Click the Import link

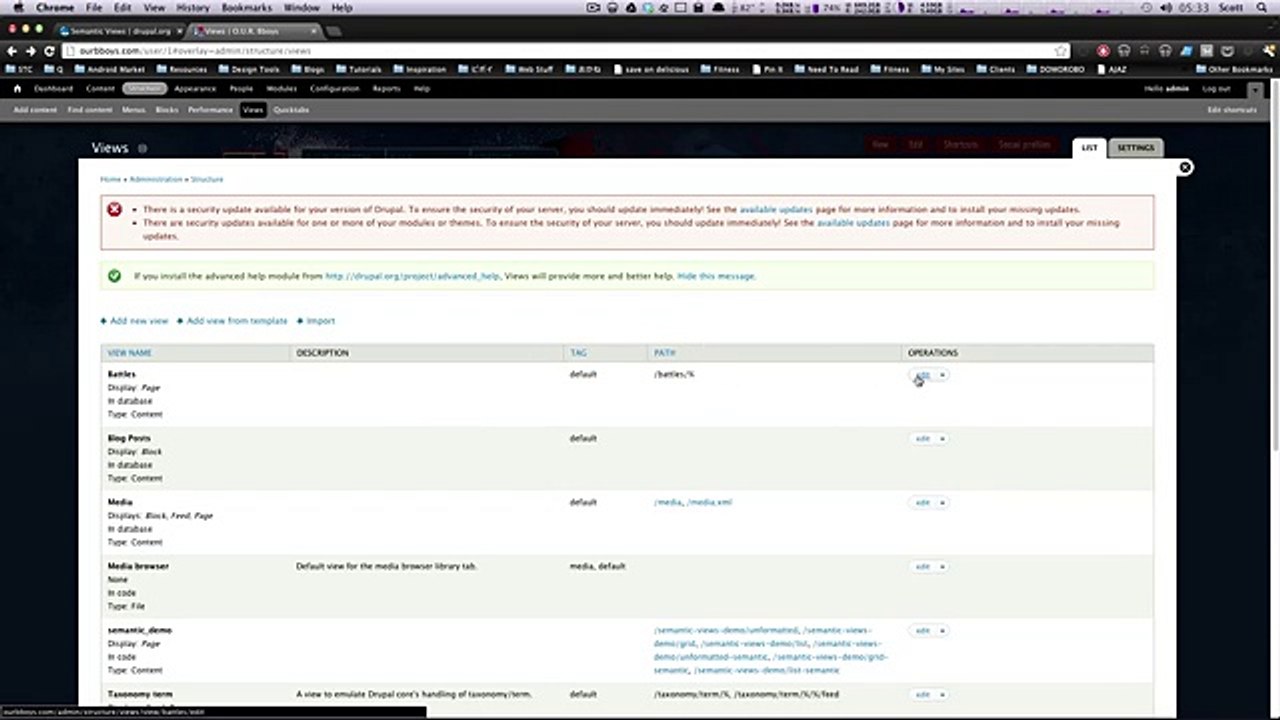coord(321,321)
